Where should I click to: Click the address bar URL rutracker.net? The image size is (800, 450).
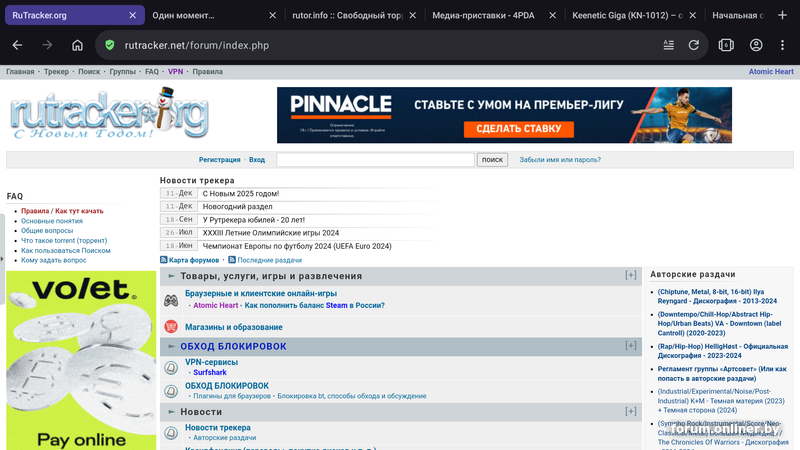pos(196,45)
